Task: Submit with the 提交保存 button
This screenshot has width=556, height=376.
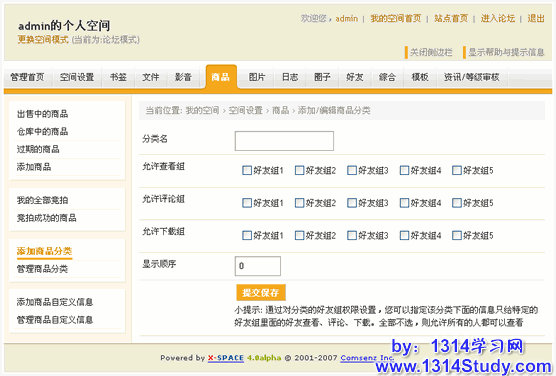Action: tap(261, 293)
